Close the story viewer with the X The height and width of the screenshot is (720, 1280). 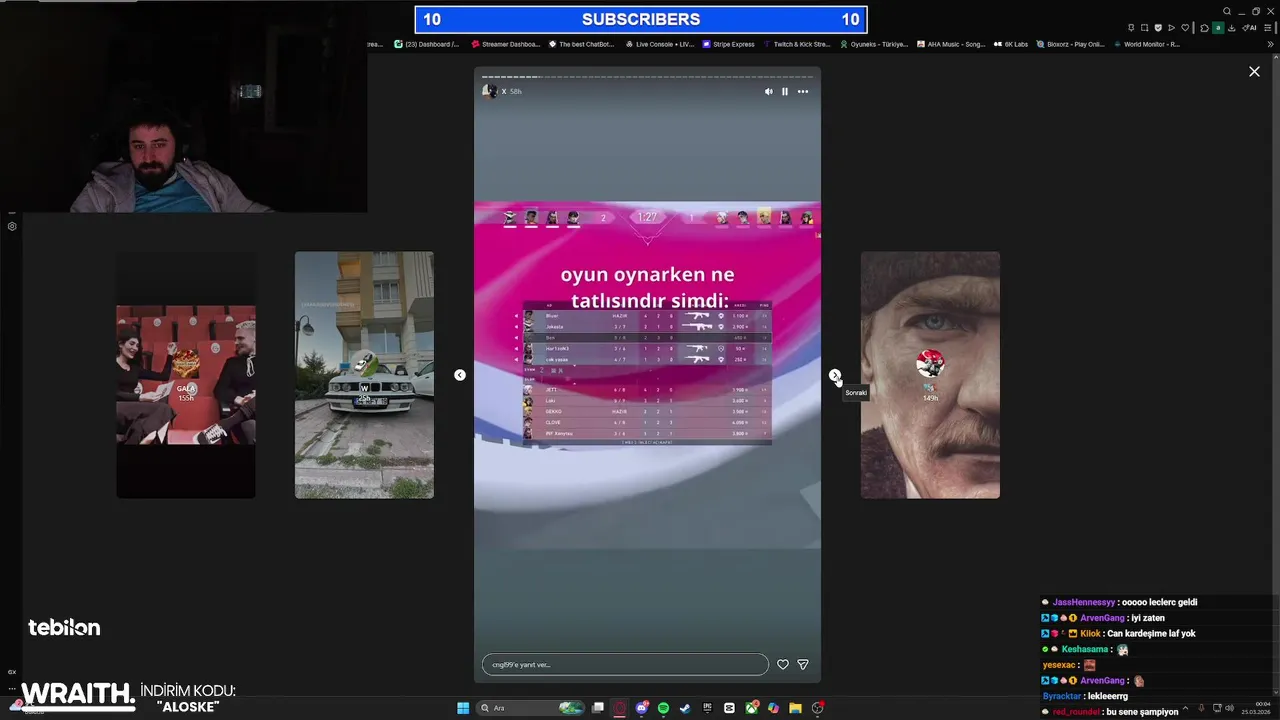pyautogui.click(x=1254, y=71)
